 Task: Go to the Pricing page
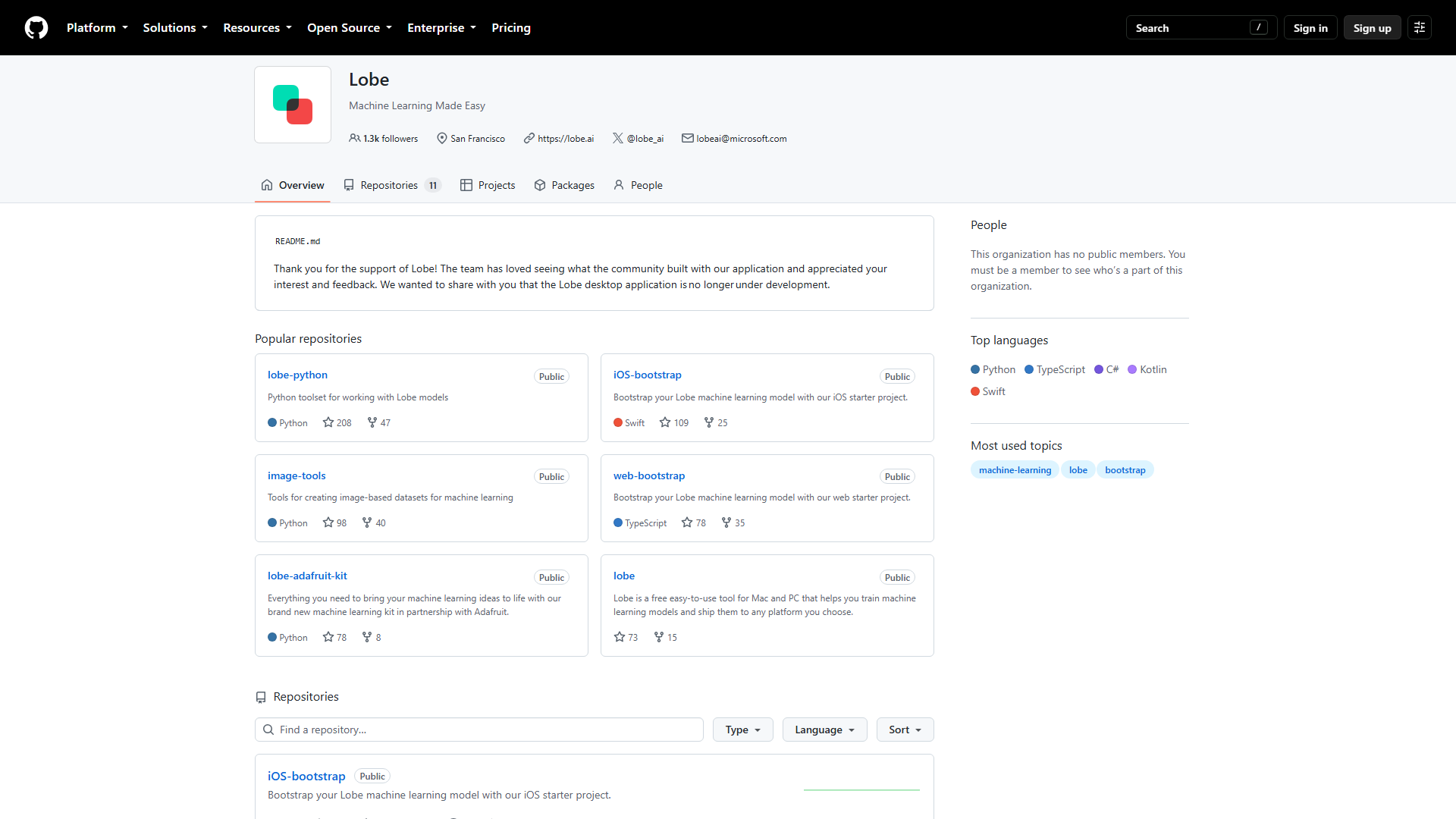pyautogui.click(x=511, y=27)
